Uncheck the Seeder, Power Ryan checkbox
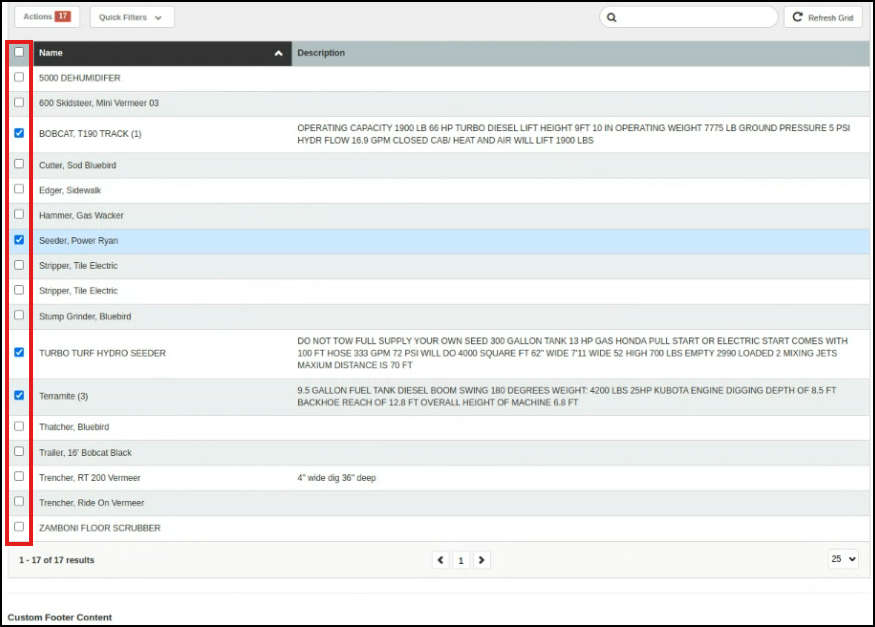This screenshot has height=627, width=875. tap(19, 240)
